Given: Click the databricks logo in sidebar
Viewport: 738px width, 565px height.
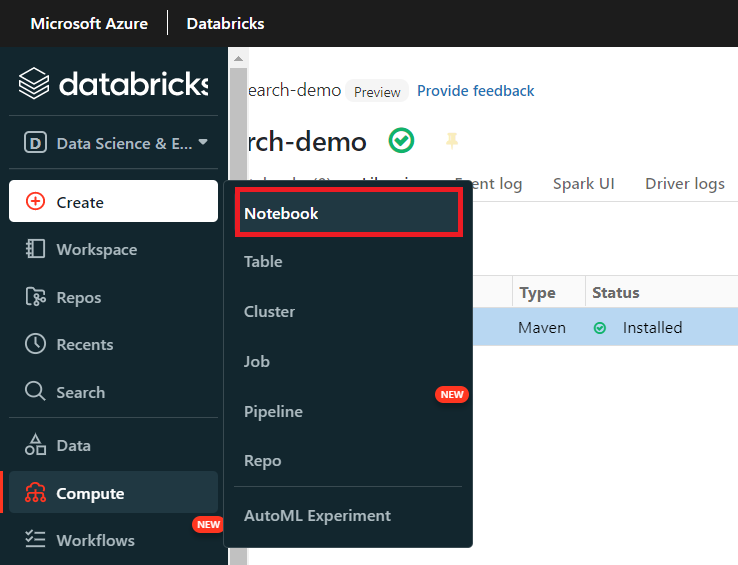Looking at the screenshot, I should tap(113, 84).
